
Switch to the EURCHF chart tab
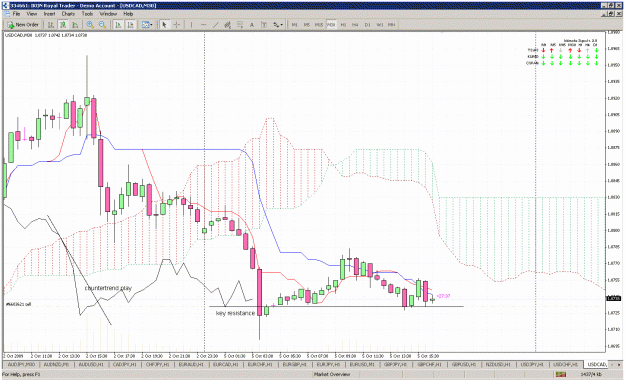click(260, 364)
